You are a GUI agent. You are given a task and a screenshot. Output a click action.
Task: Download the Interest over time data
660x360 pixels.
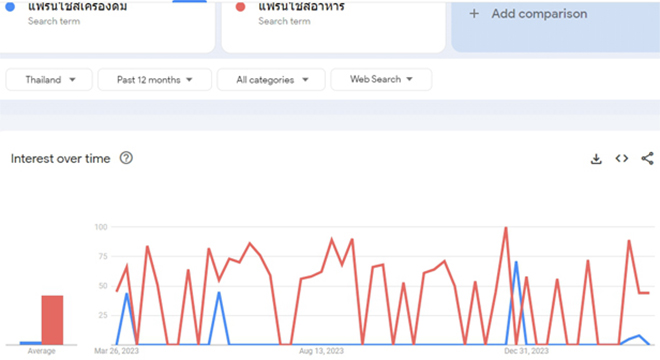pos(596,159)
